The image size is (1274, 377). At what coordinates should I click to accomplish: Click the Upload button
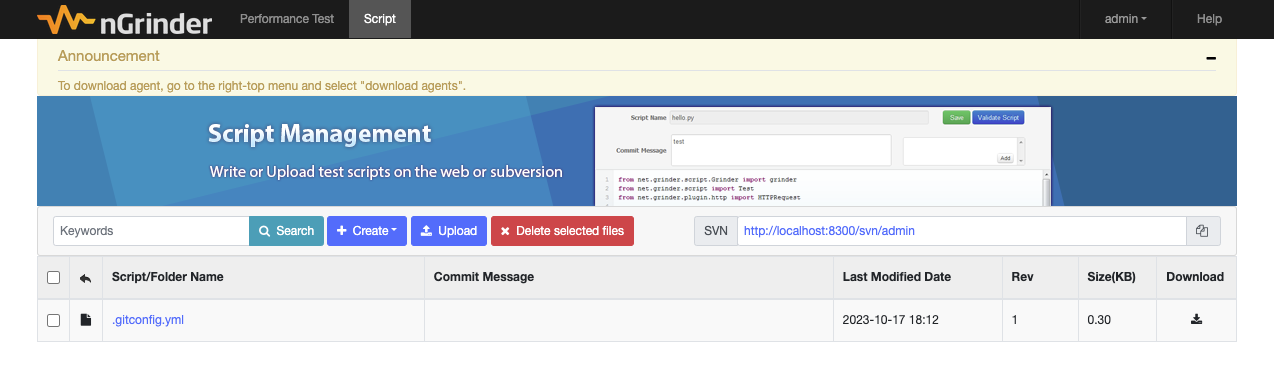(x=449, y=231)
